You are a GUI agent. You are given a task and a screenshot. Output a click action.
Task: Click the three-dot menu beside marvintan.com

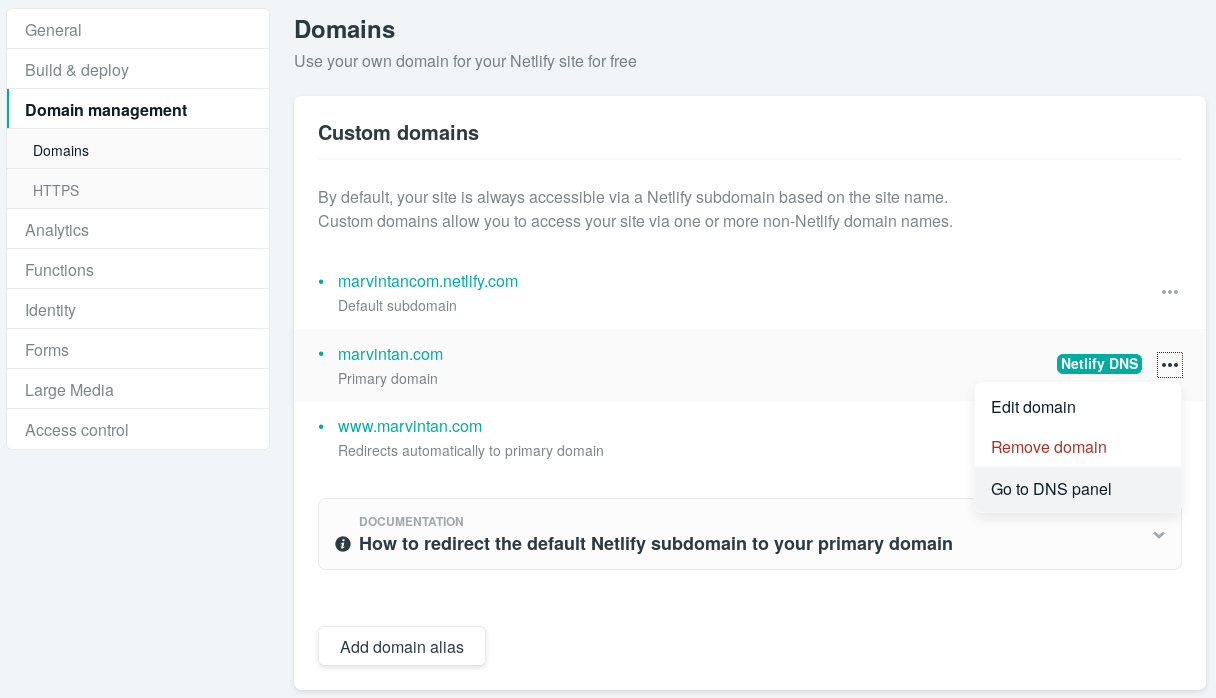1169,365
